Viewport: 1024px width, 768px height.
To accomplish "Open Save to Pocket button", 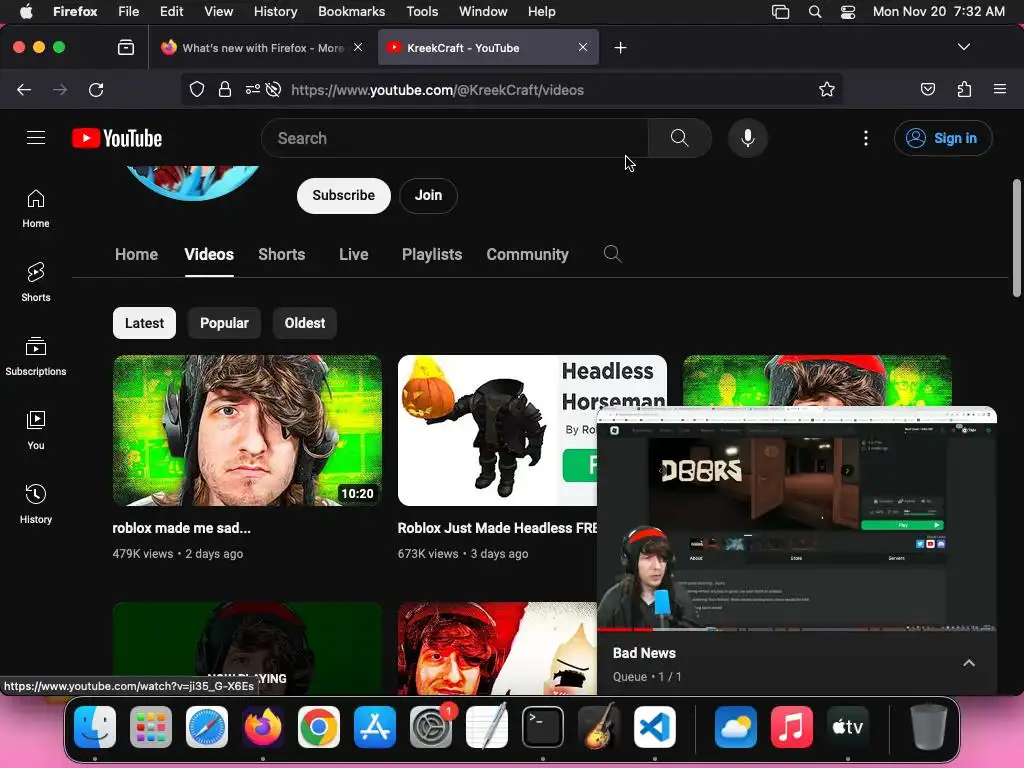I will coord(927,89).
